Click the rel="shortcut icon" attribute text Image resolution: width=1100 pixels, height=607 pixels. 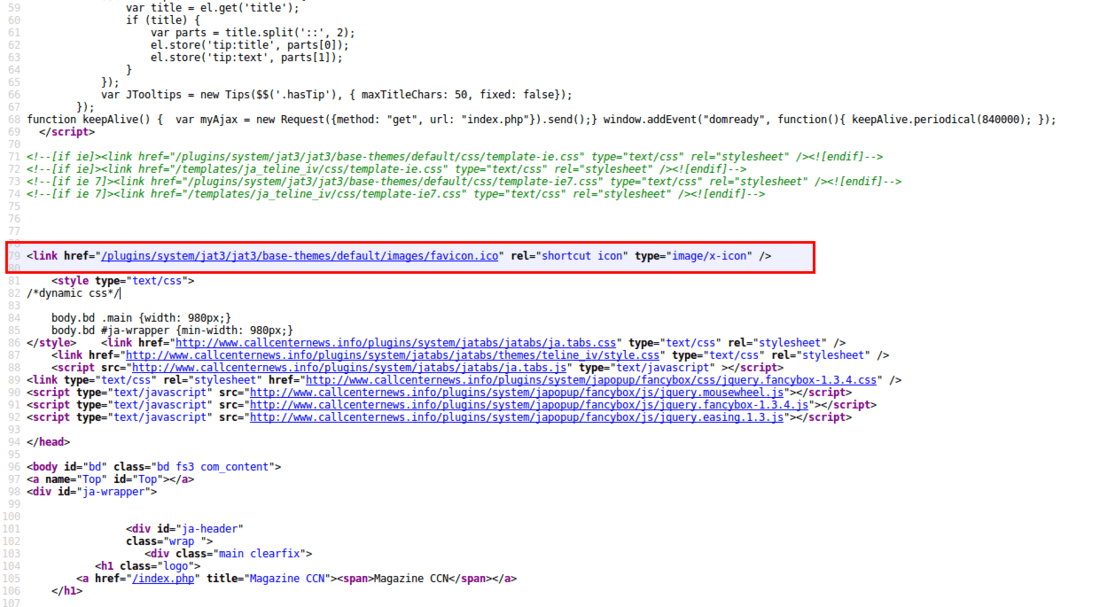pos(570,256)
